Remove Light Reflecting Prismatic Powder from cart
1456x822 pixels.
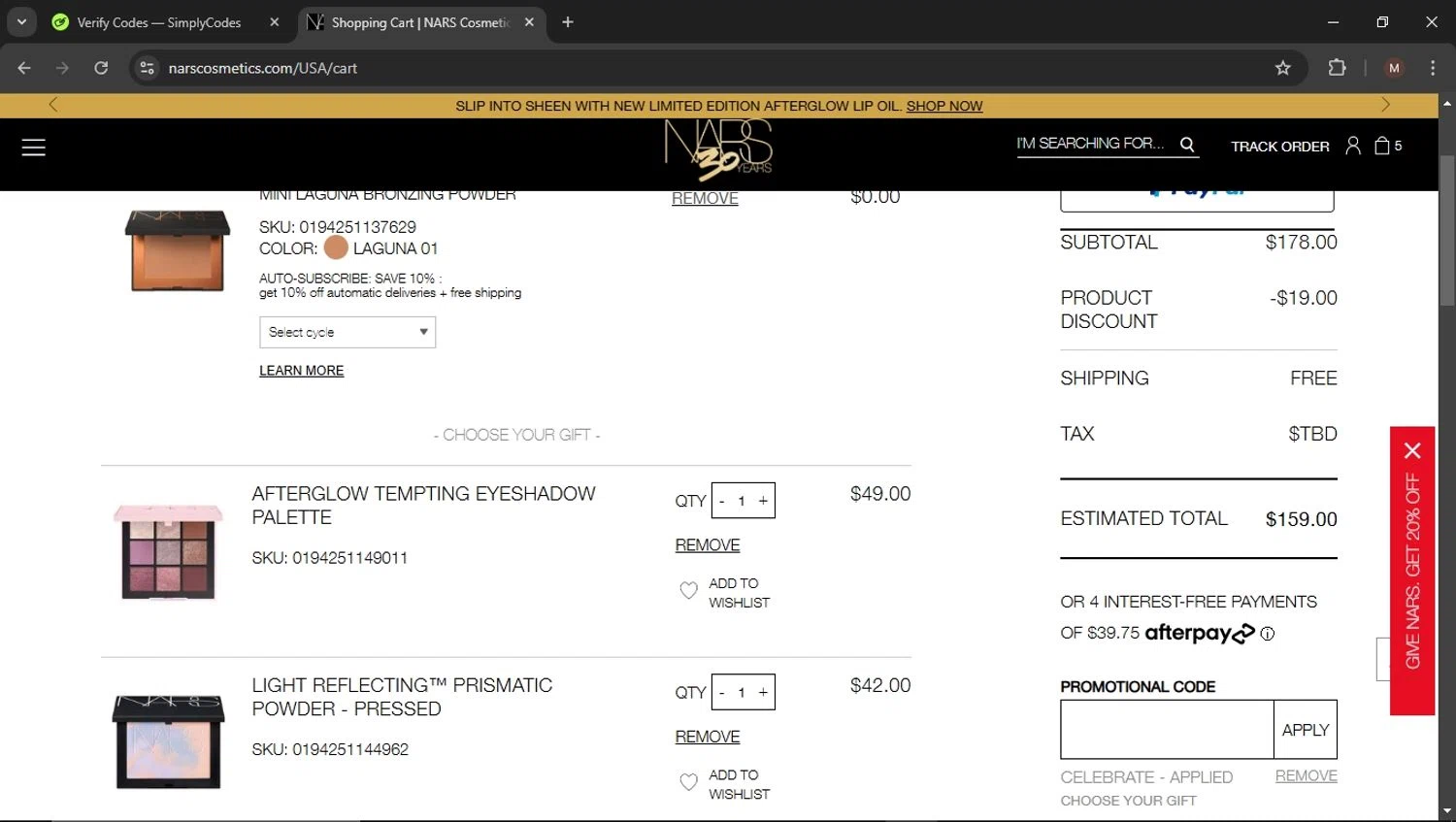pyautogui.click(x=708, y=737)
